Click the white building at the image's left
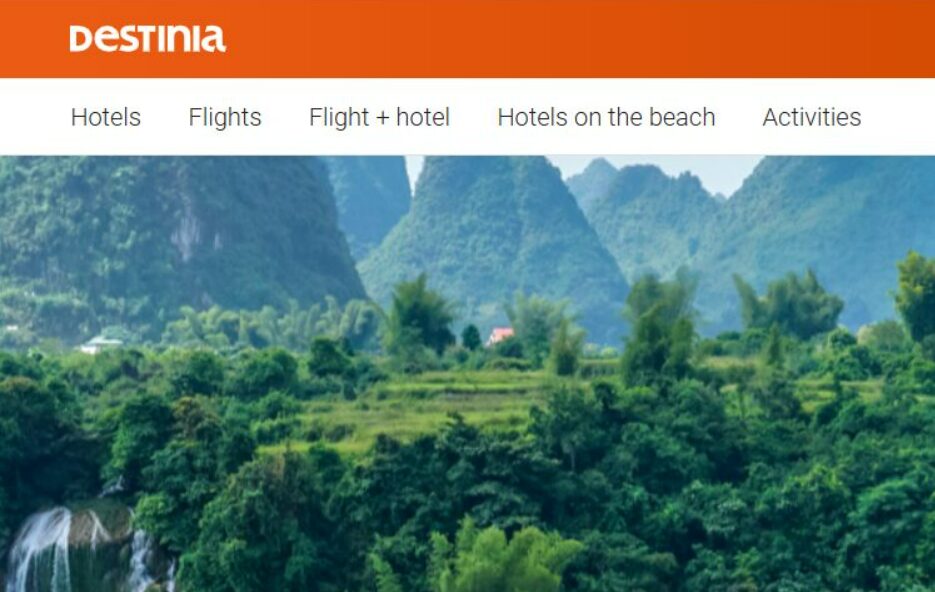 click(100, 344)
